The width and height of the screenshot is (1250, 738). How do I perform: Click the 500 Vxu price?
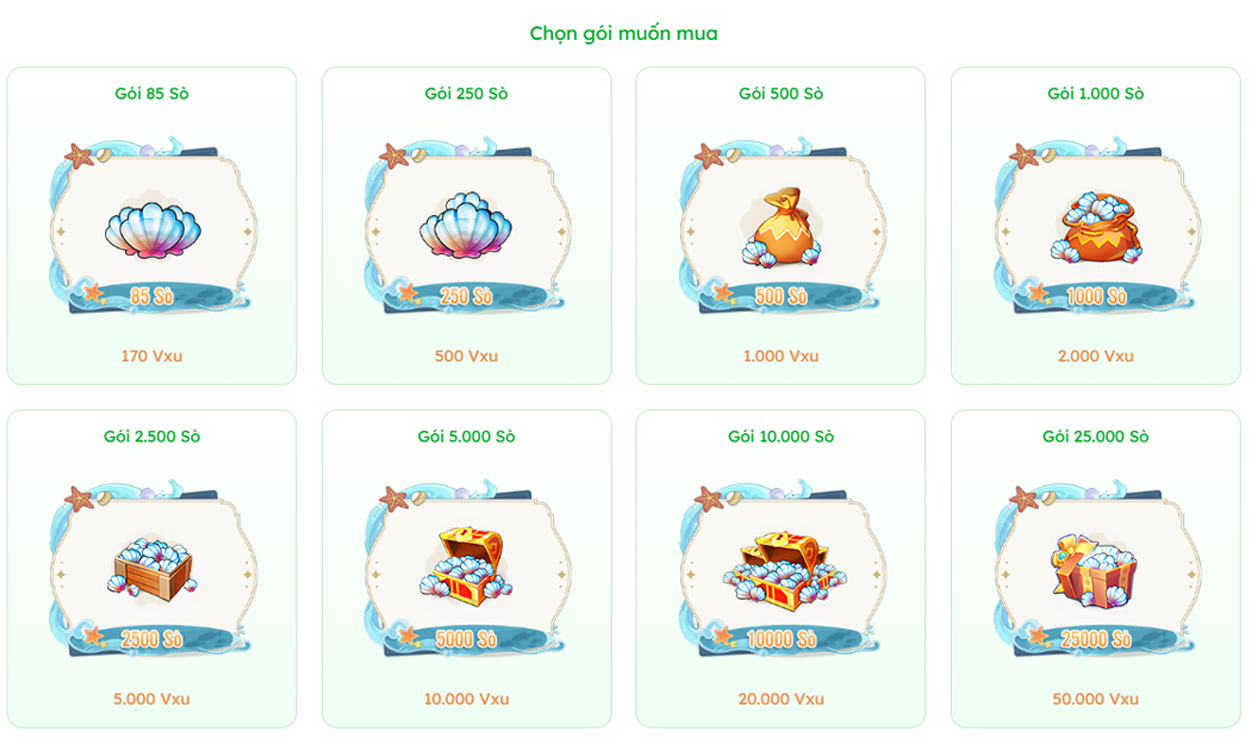tap(466, 356)
